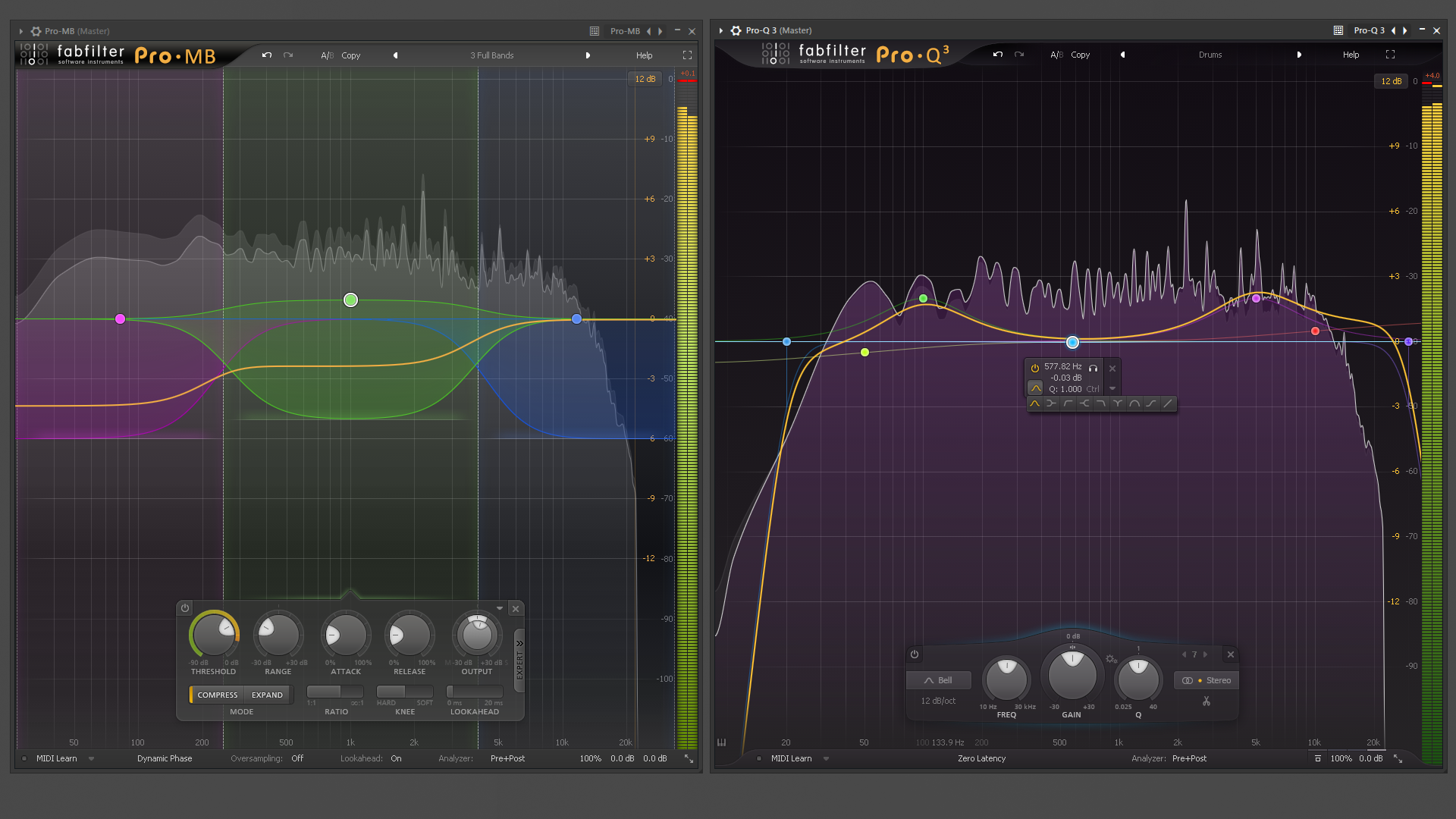Screen dimensions: 1456x819
Task: Open the 12 dB display range in Pro-Q 3
Action: click(1391, 81)
